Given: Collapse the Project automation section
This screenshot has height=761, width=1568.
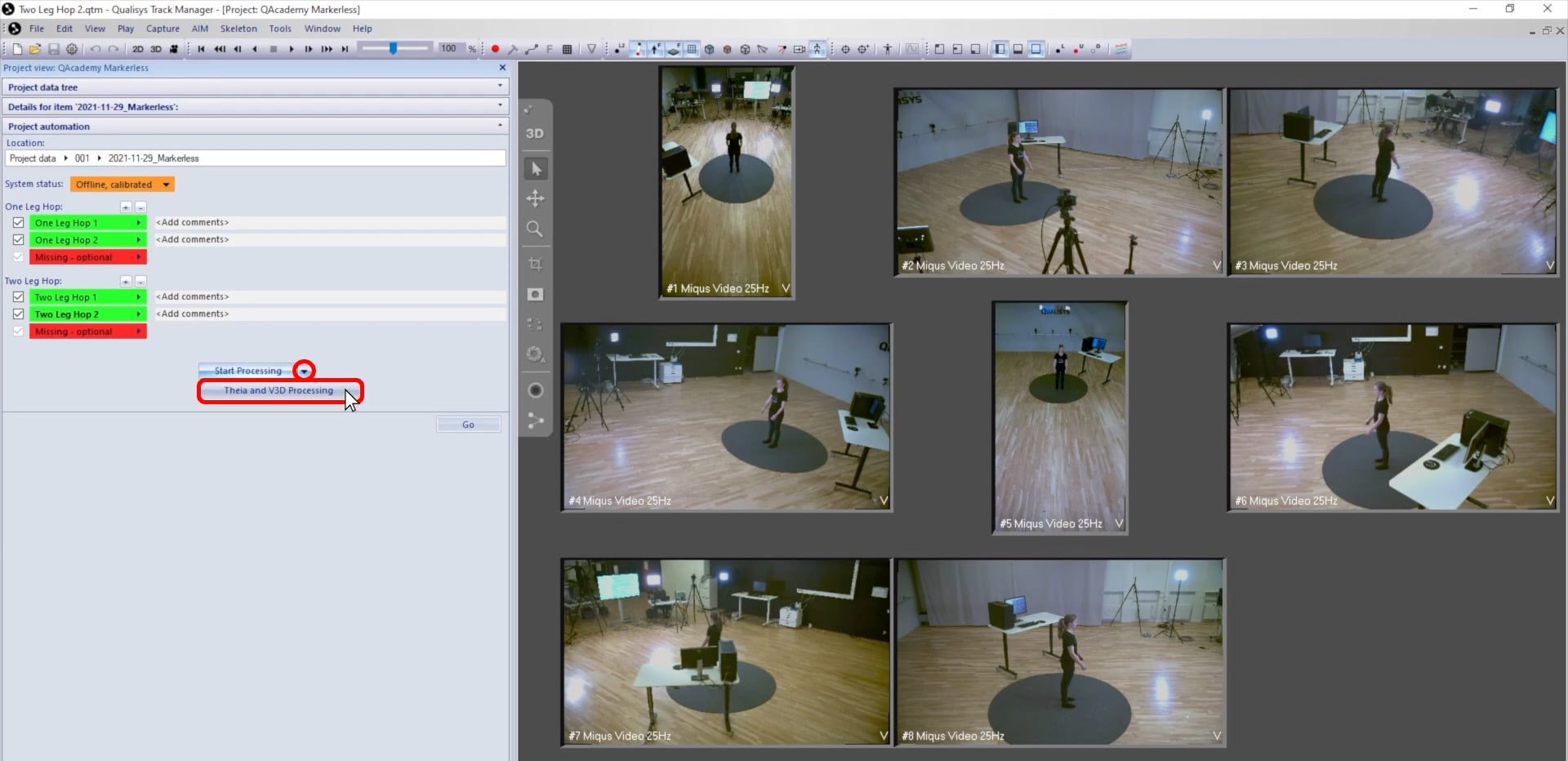Looking at the screenshot, I should pyautogui.click(x=500, y=126).
